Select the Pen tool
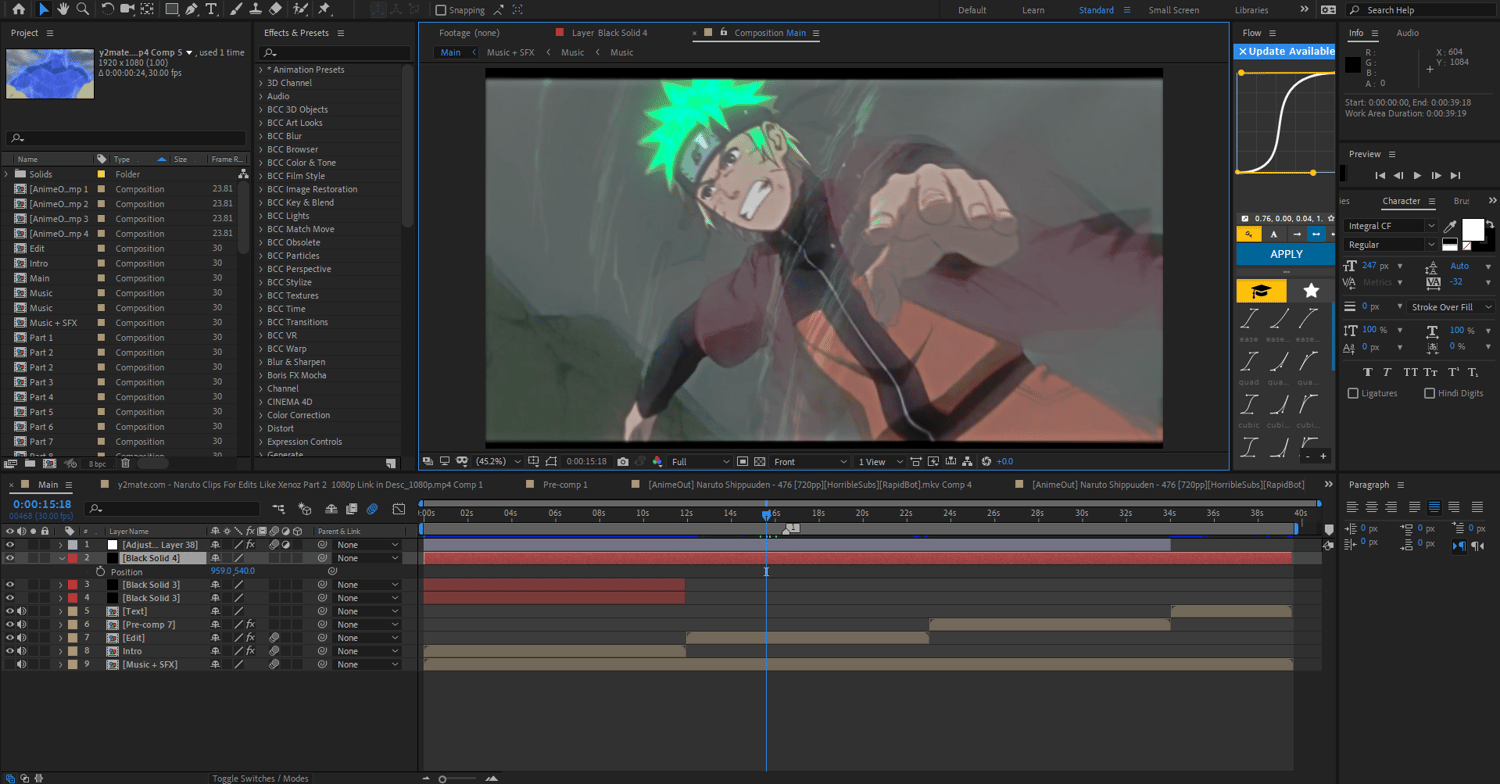1500x784 pixels. pos(191,9)
